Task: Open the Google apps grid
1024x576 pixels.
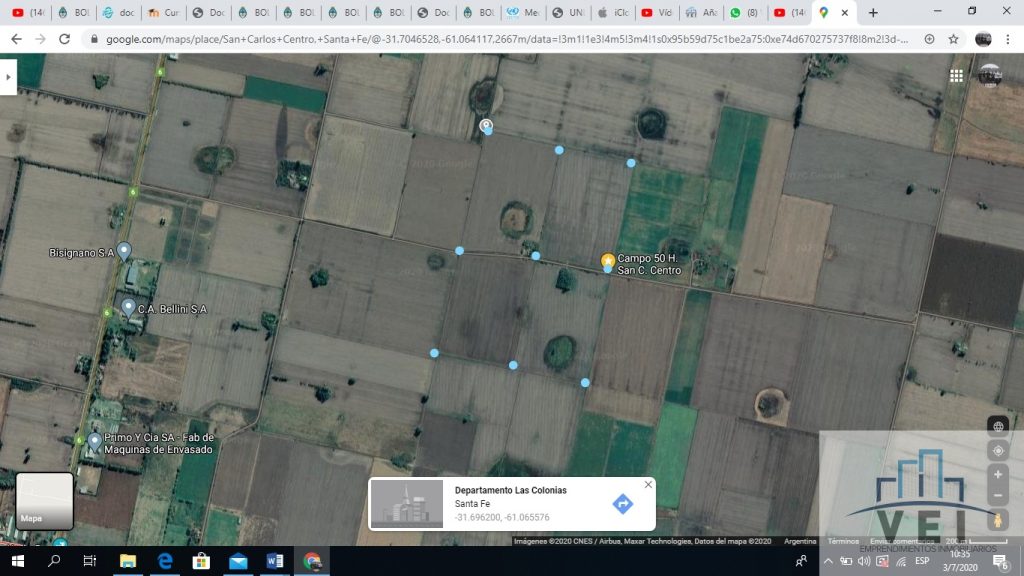Action: [x=956, y=76]
